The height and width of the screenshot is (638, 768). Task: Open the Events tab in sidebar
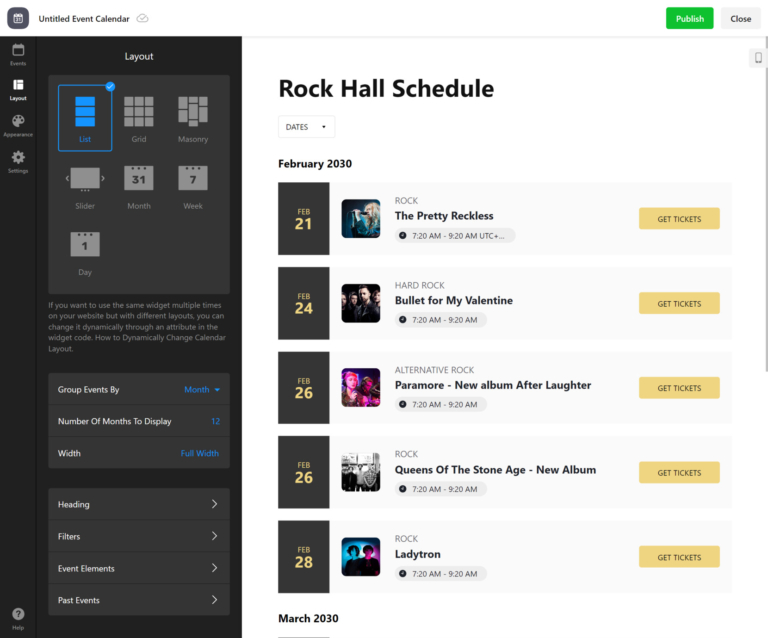pos(18,54)
